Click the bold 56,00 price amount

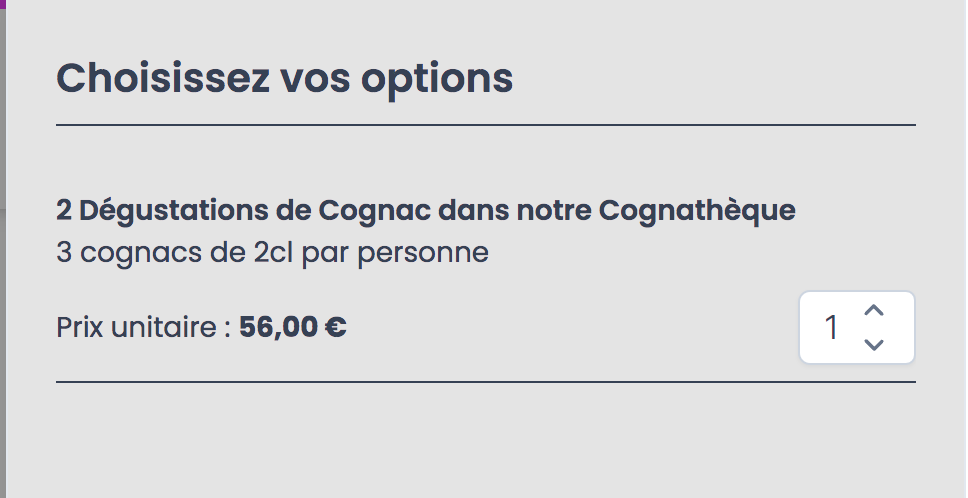[278, 326]
